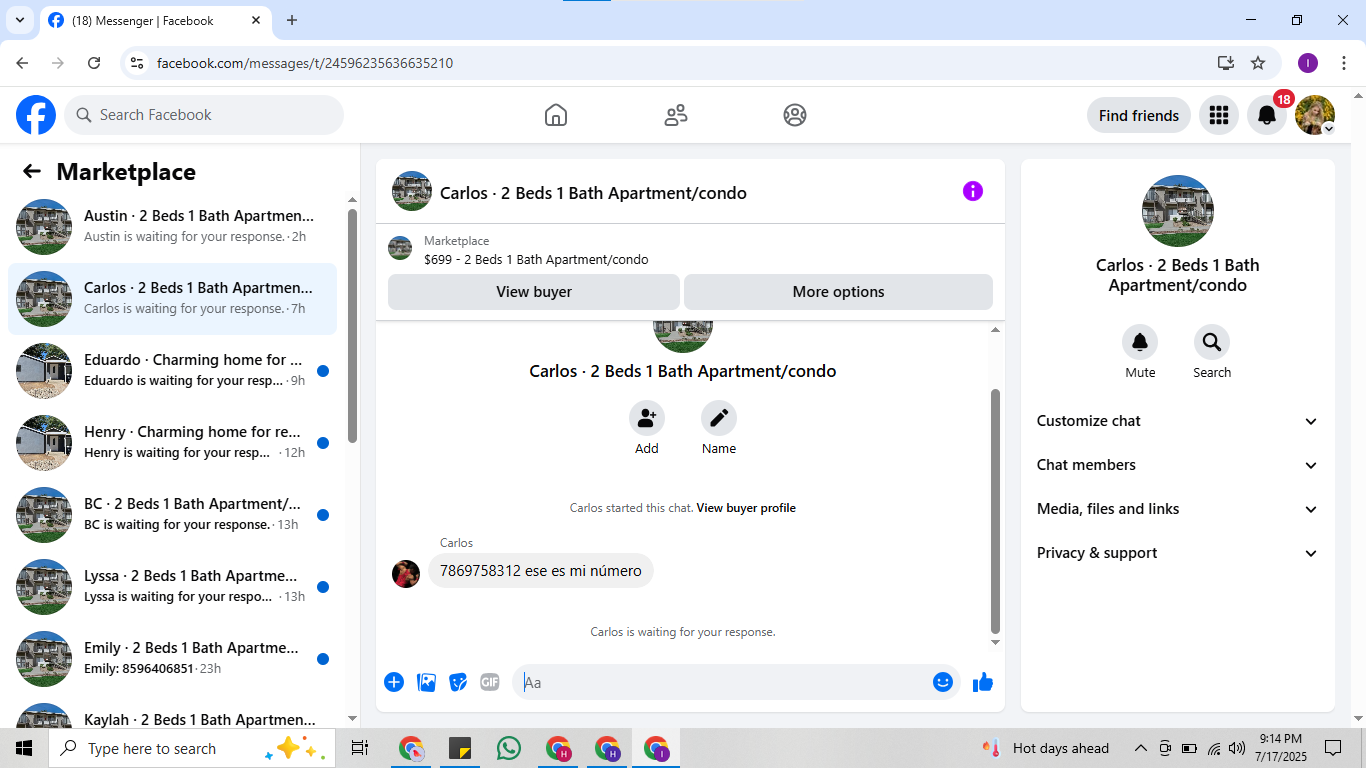Viewport: 1366px width, 768px height.
Task: Open the Groups icon in top navigation
Action: (x=795, y=115)
